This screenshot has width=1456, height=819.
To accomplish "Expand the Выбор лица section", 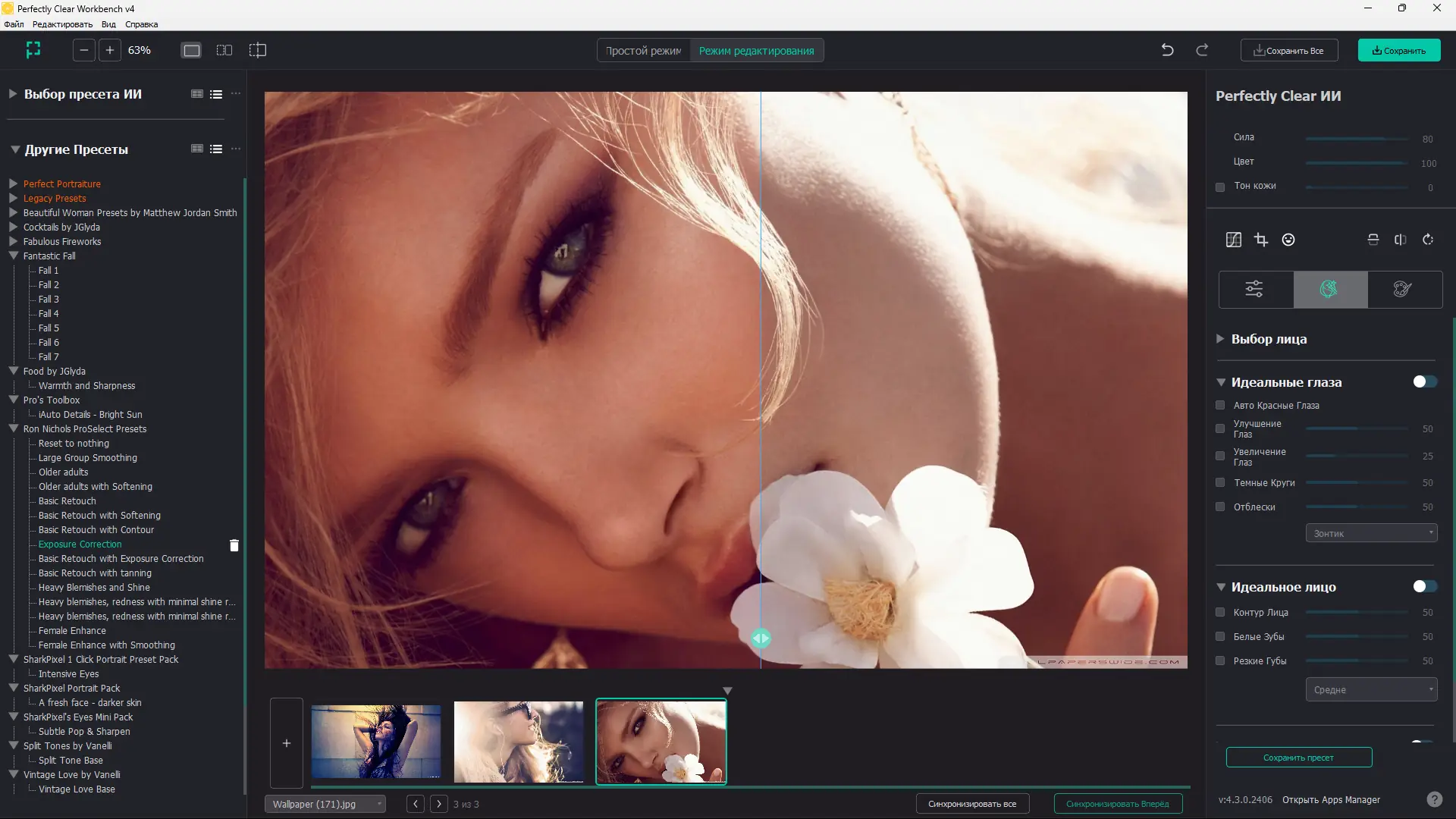I will pyautogui.click(x=1220, y=339).
